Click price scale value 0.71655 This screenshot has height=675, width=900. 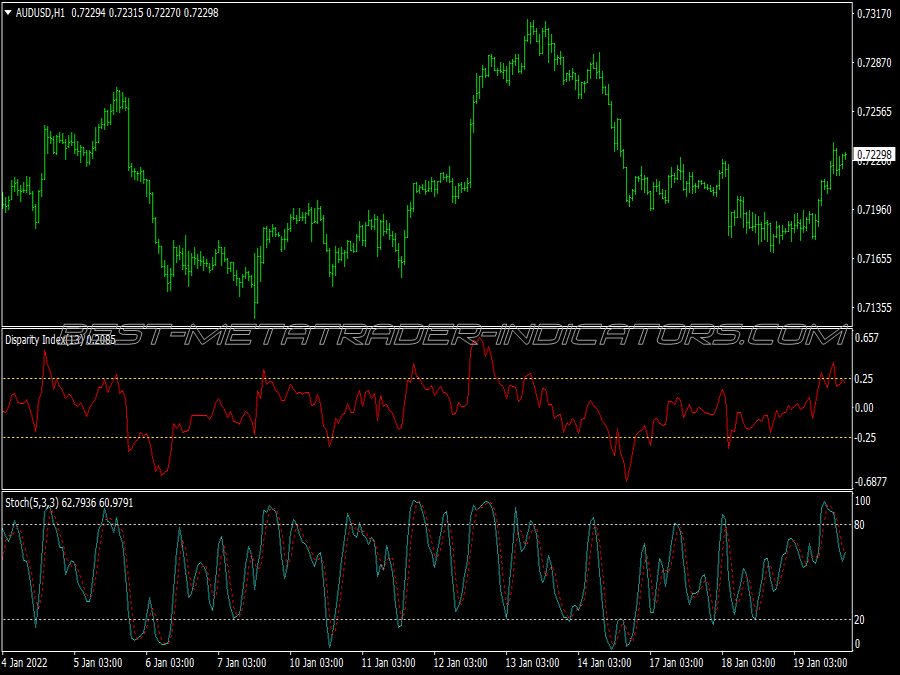pyautogui.click(x=874, y=259)
